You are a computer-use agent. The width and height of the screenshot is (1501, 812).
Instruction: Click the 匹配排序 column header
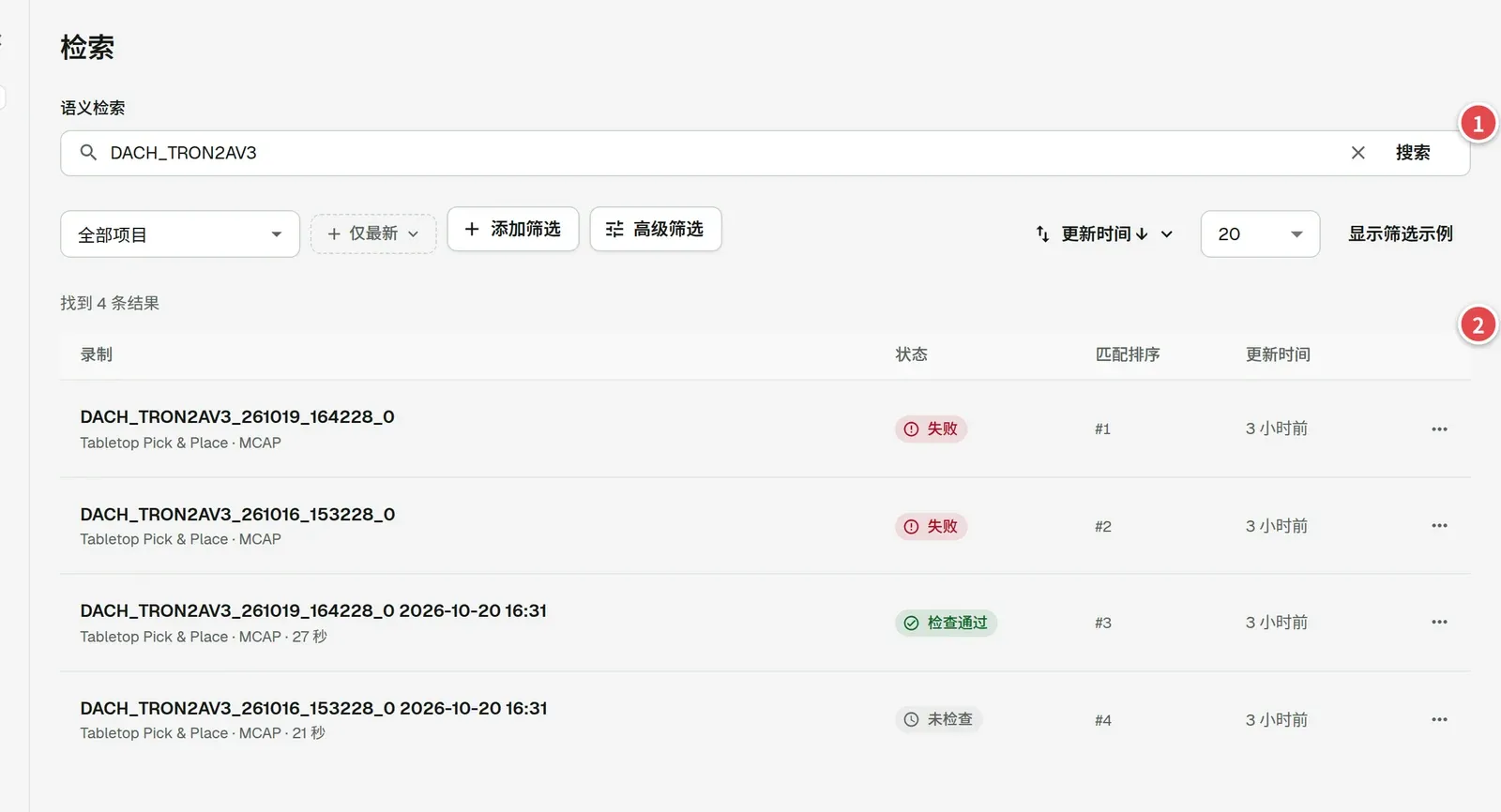(x=1128, y=354)
